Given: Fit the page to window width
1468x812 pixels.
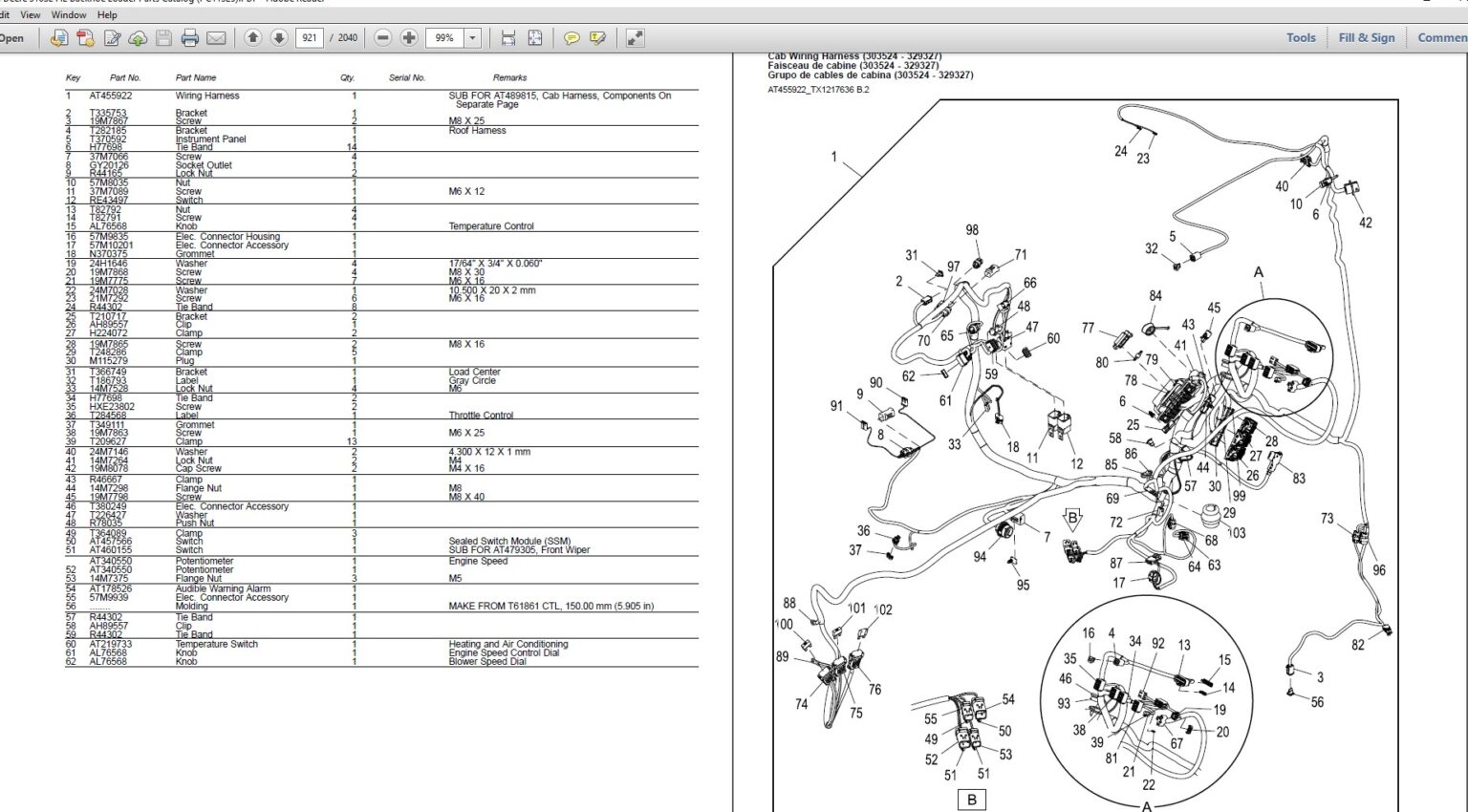Looking at the screenshot, I should (x=508, y=38).
